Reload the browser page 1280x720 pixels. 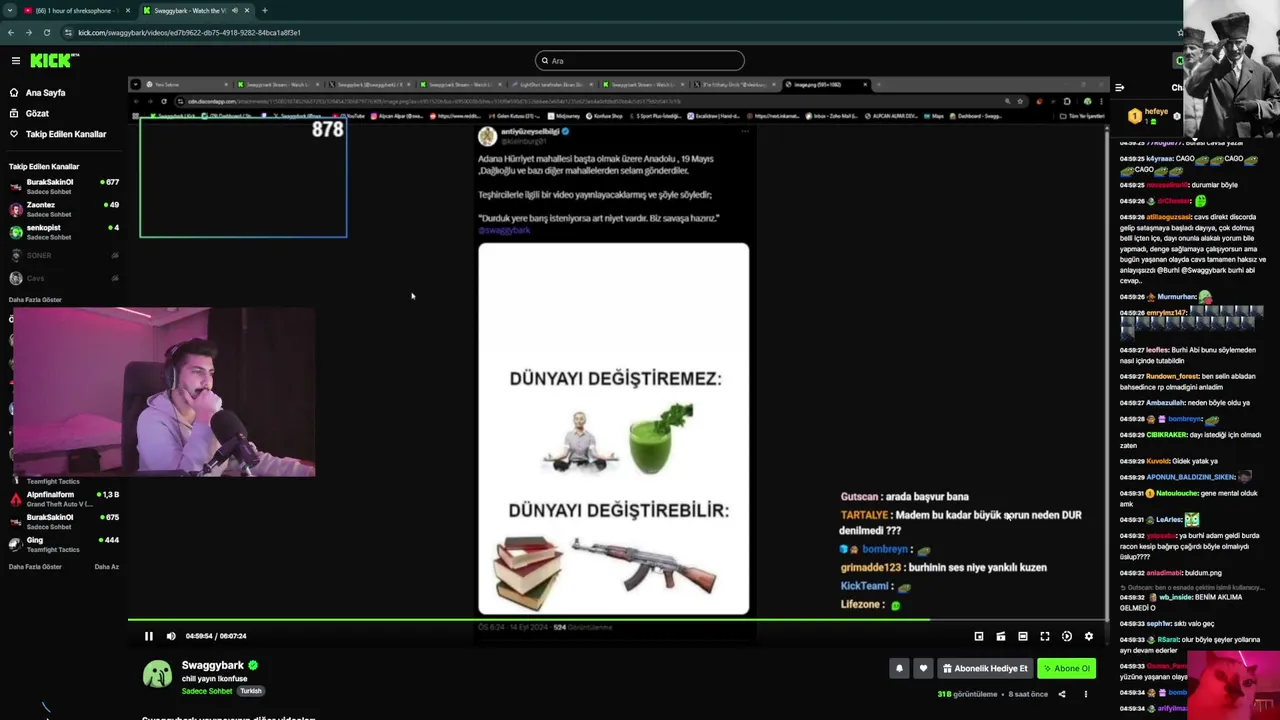[x=47, y=32]
